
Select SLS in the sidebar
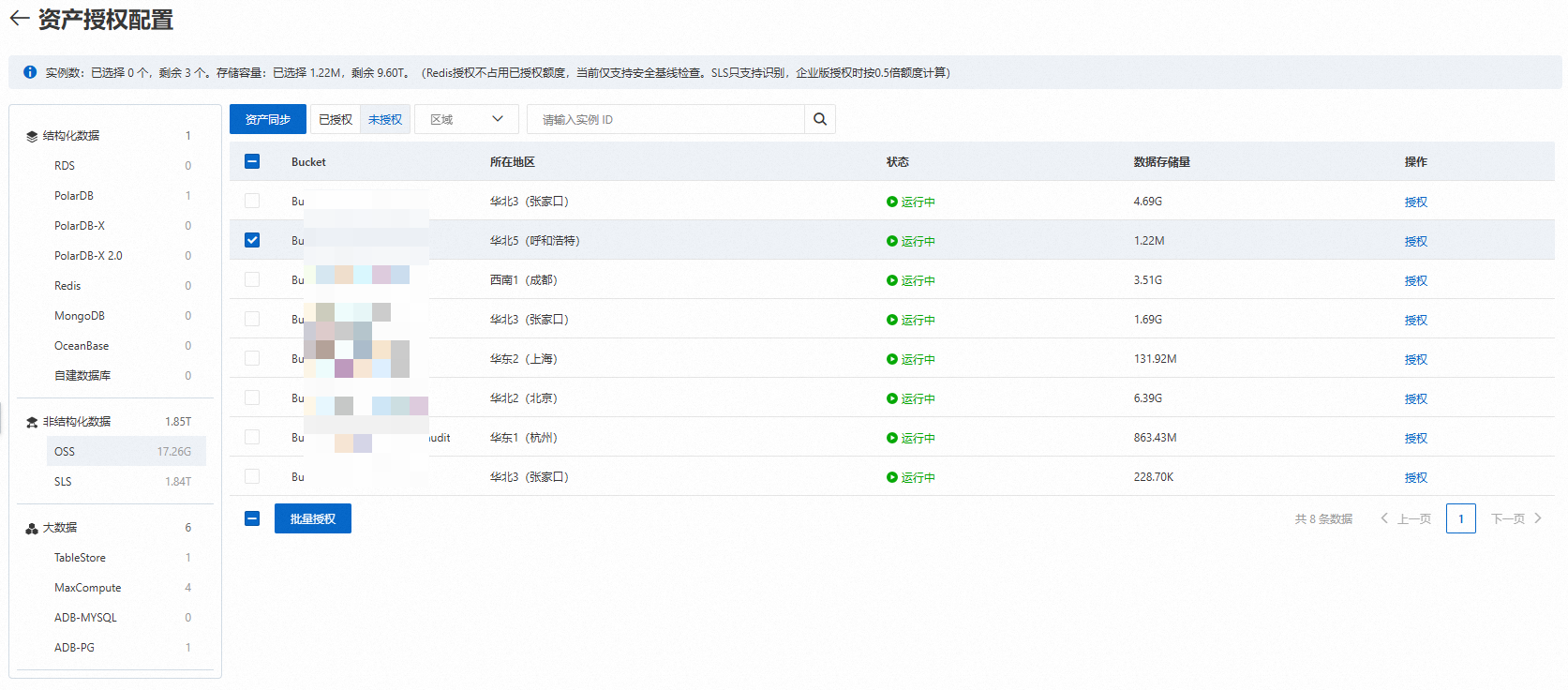tap(127, 482)
